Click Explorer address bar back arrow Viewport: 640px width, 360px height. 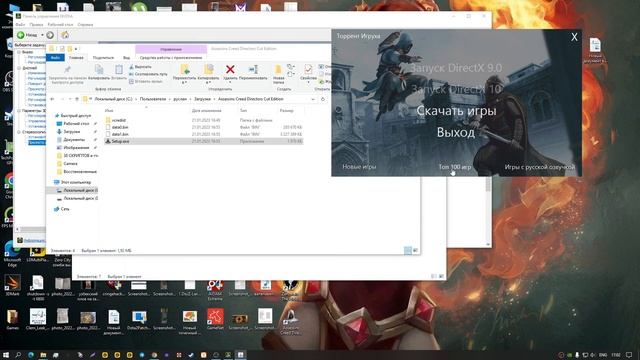coord(52,99)
